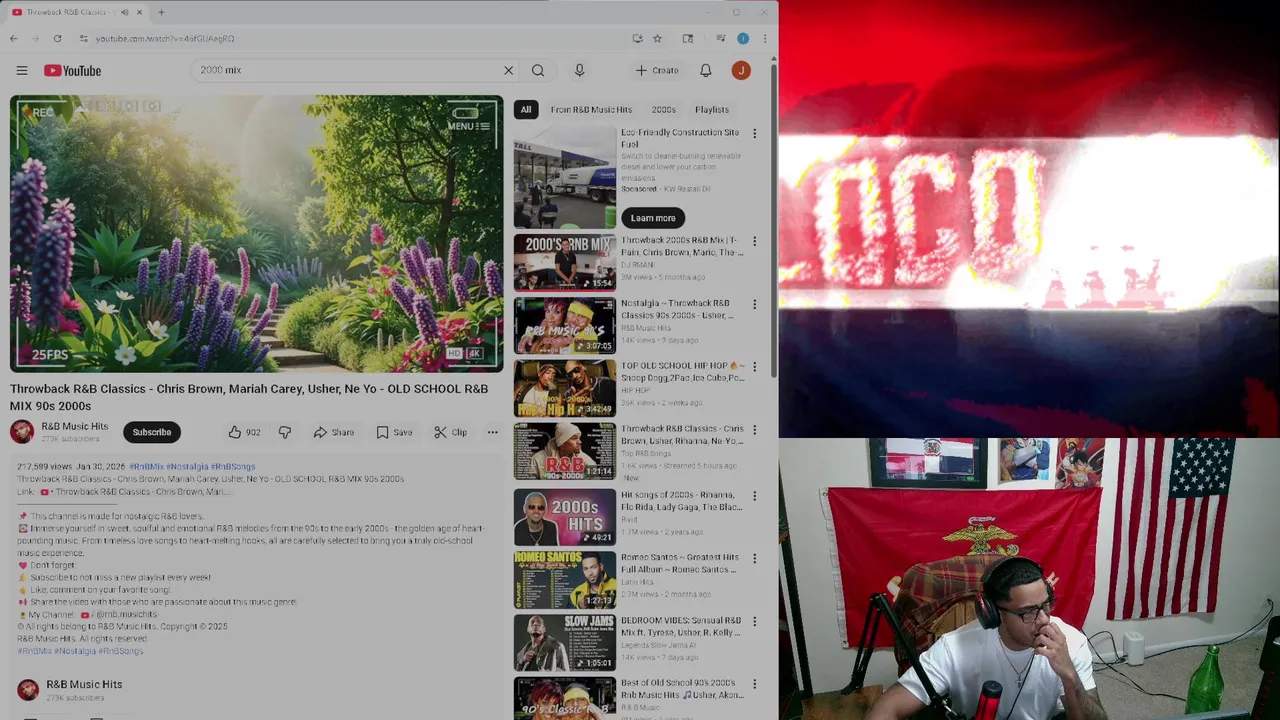Share the video

[x=334, y=432]
